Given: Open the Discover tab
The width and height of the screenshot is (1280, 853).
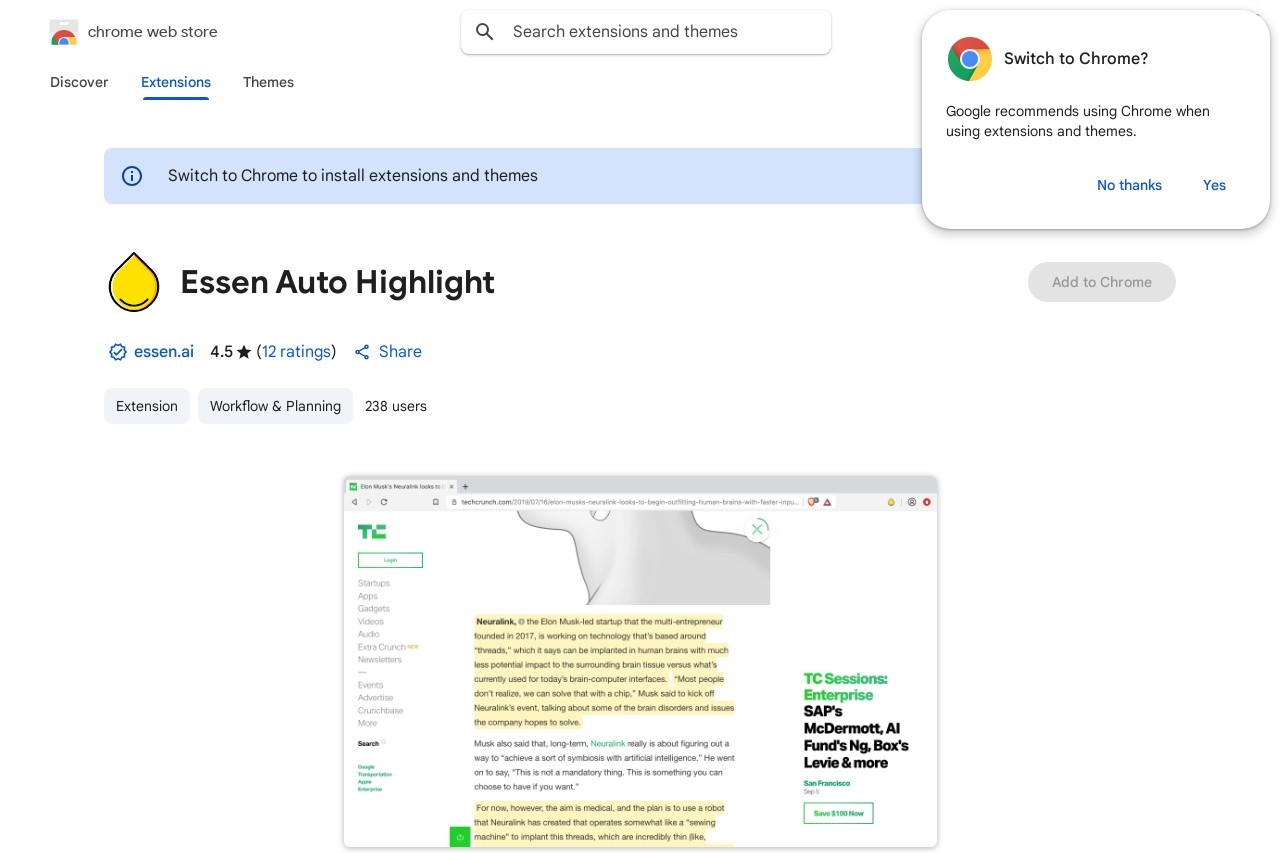Looking at the screenshot, I should tap(79, 82).
